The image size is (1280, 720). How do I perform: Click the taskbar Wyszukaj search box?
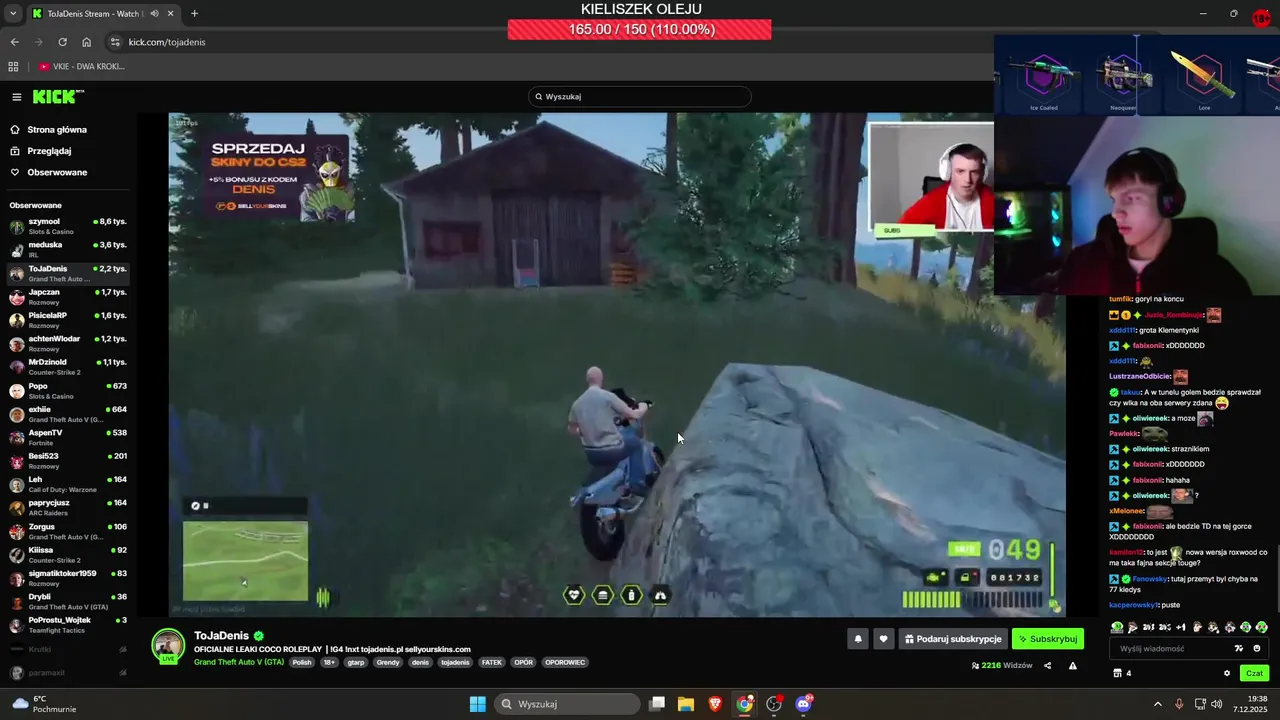(x=567, y=704)
